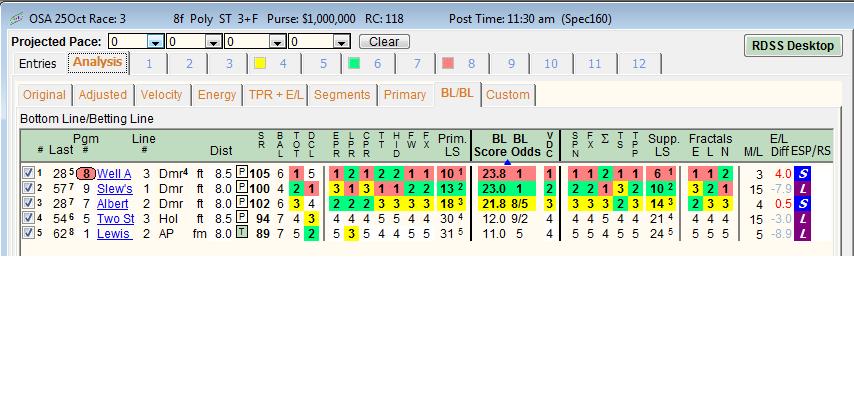Go to horse tab 12
The height and width of the screenshot is (400, 854).
[639, 64]
